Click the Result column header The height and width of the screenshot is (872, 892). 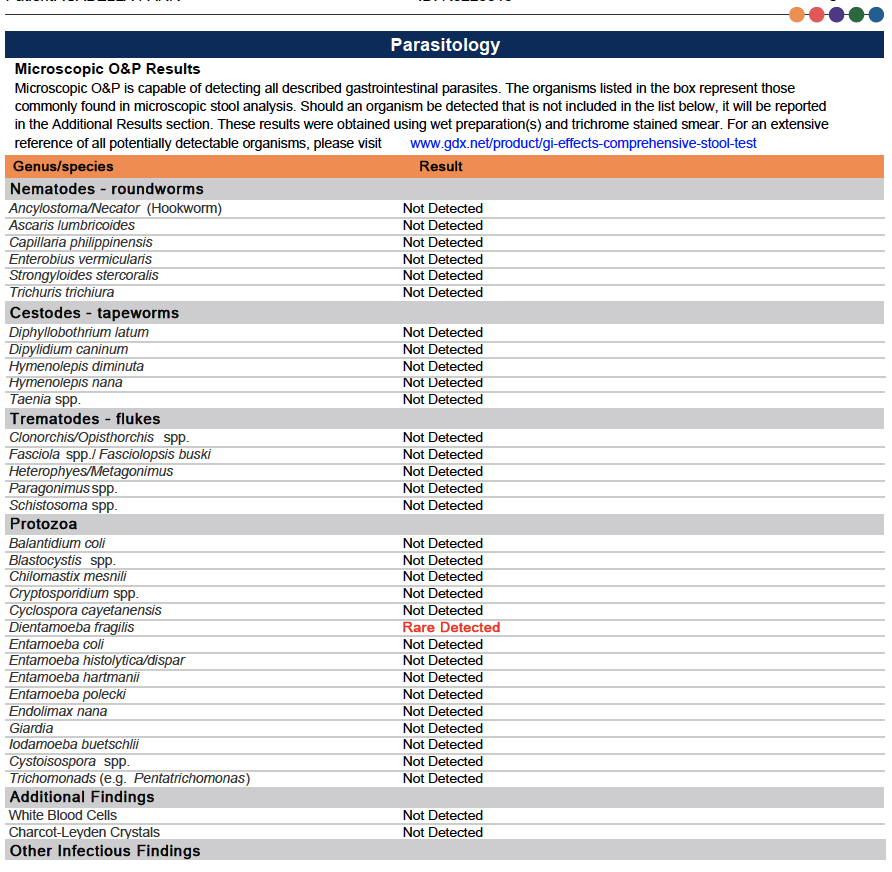[441, 166]
